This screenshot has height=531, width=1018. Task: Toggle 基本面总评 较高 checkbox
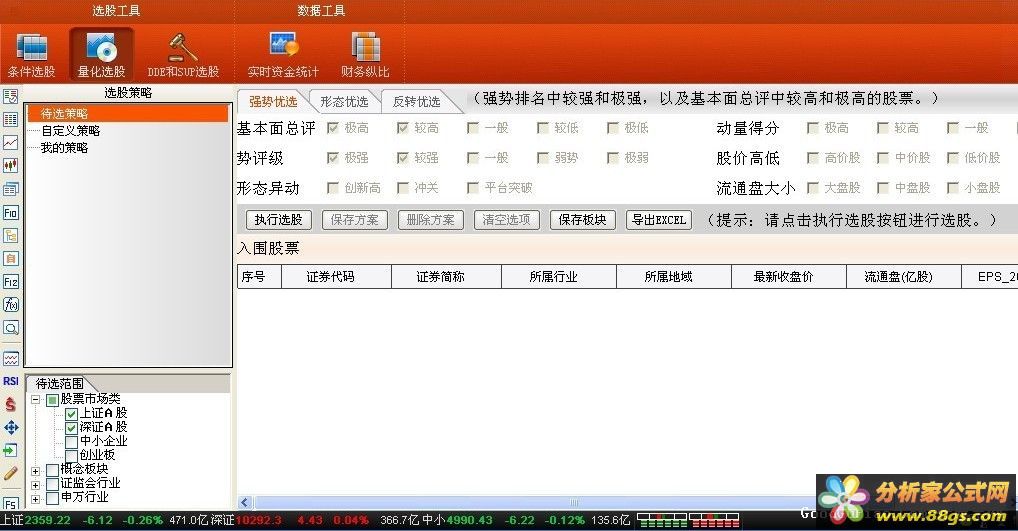pyautogui.click(x=403, y=128)
